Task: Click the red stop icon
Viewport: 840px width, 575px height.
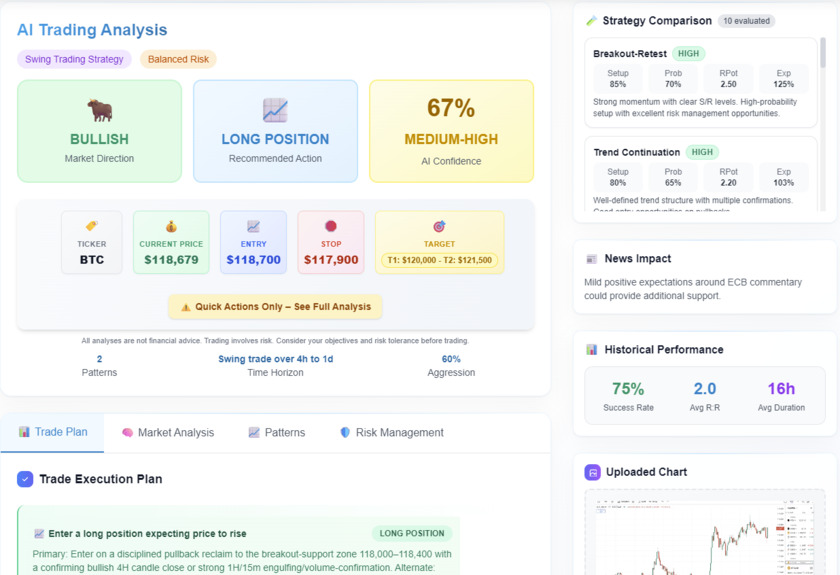Action: tap(331, 226)
